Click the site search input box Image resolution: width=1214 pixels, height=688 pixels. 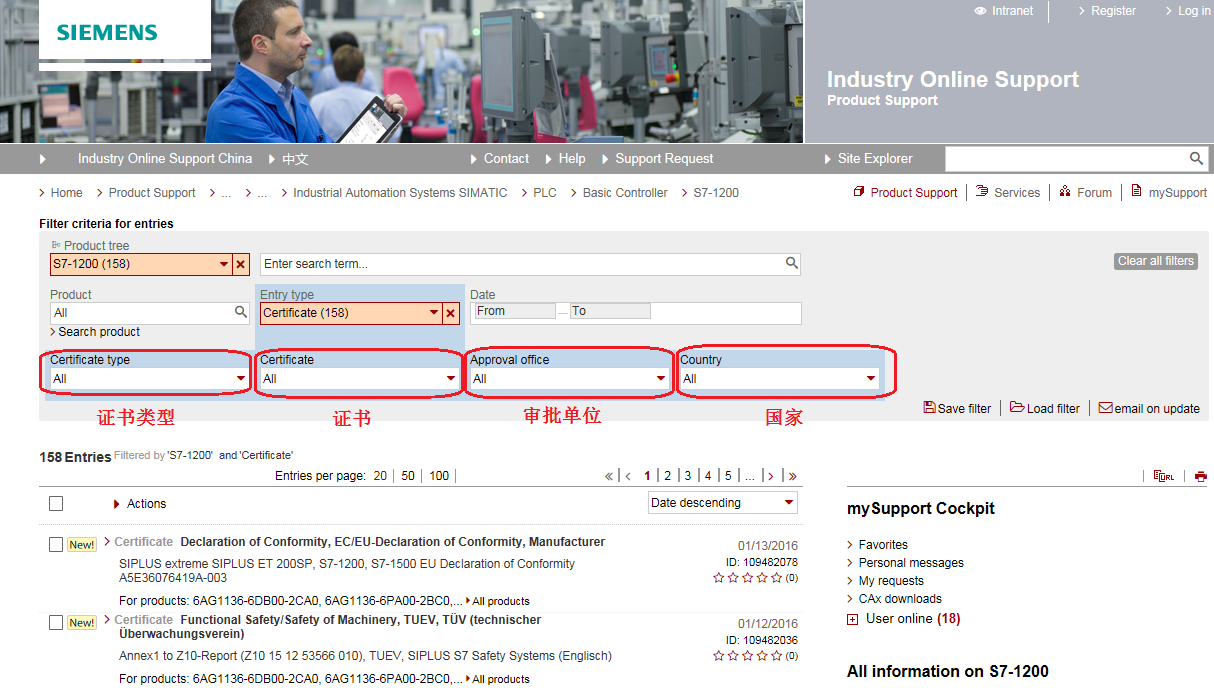coord(1066,159)
